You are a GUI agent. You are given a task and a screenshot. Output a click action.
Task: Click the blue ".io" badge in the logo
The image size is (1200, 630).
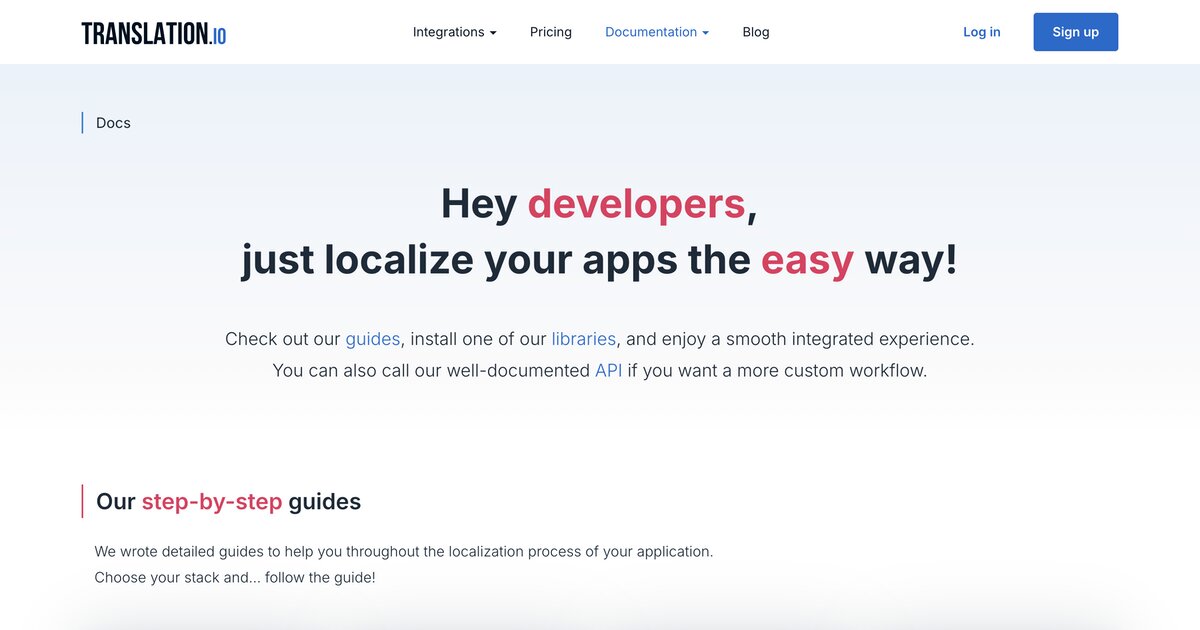(x=216, y=33)
